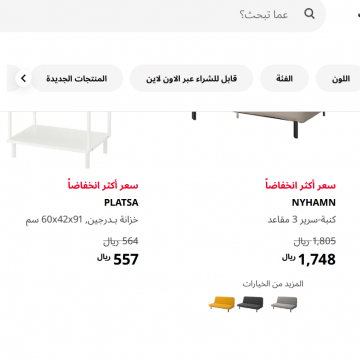Viewport: 360px width, 360px height.
Task: Select the yellow NYHAMN sofa variant
Action: tap(222, 304)
